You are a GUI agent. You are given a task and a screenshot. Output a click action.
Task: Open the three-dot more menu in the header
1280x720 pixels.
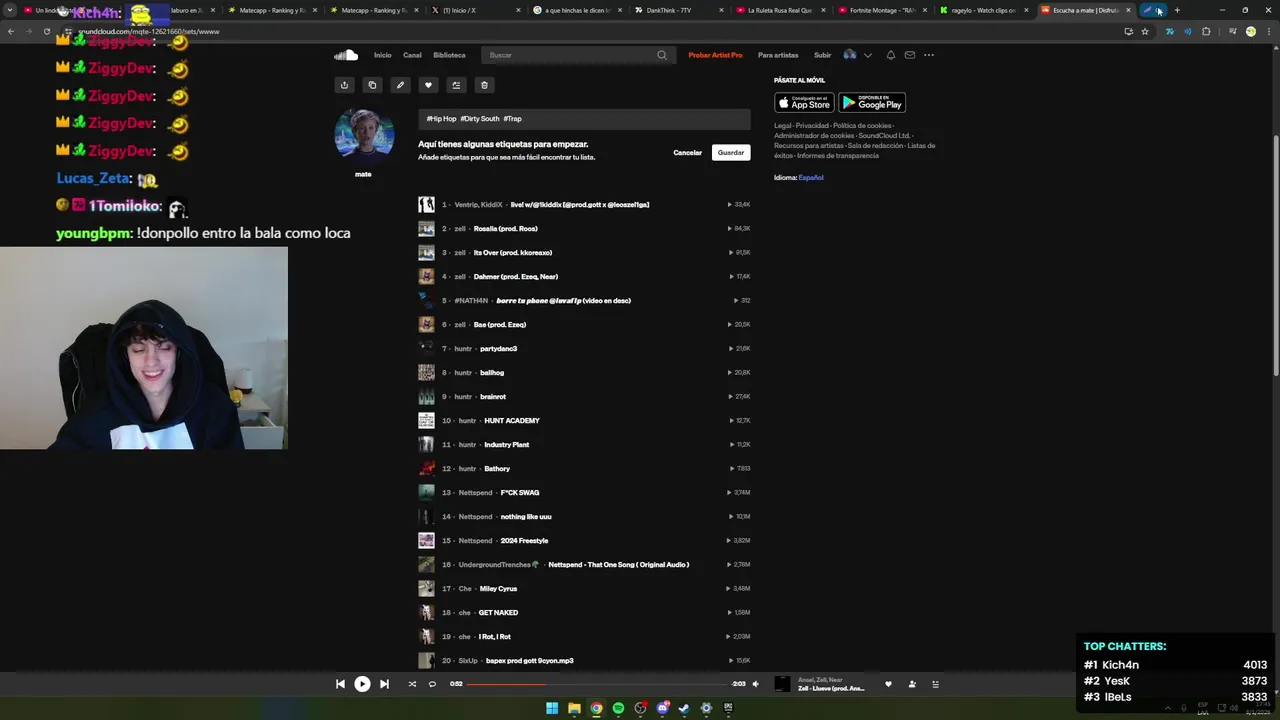point(929,55)
